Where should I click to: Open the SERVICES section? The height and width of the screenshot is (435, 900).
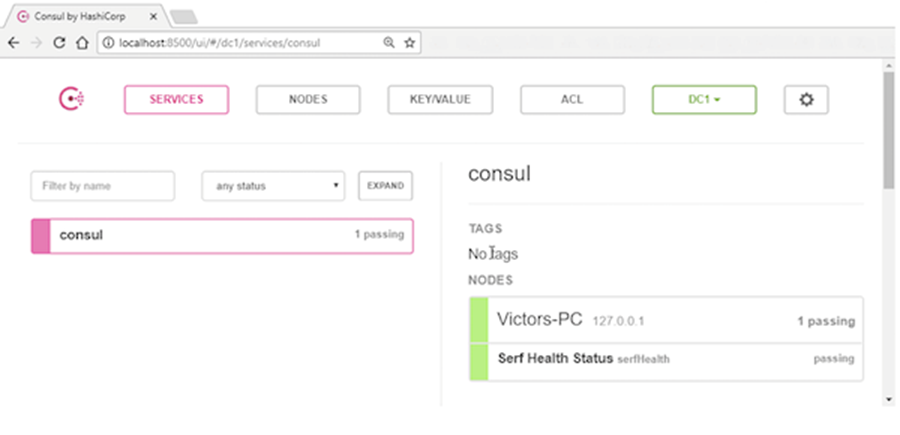tap(176, 100)
